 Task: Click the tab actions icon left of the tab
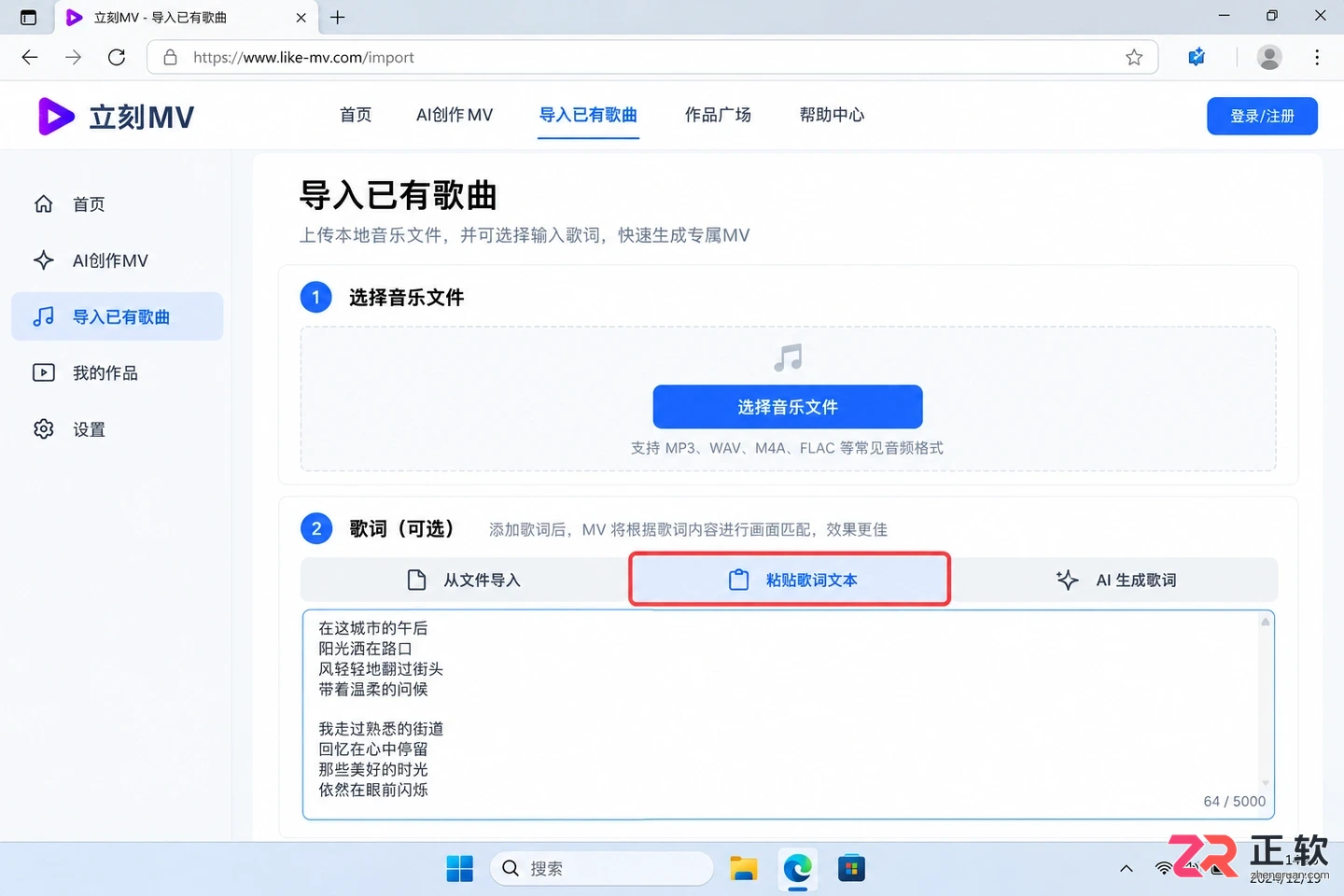(28, 17)
